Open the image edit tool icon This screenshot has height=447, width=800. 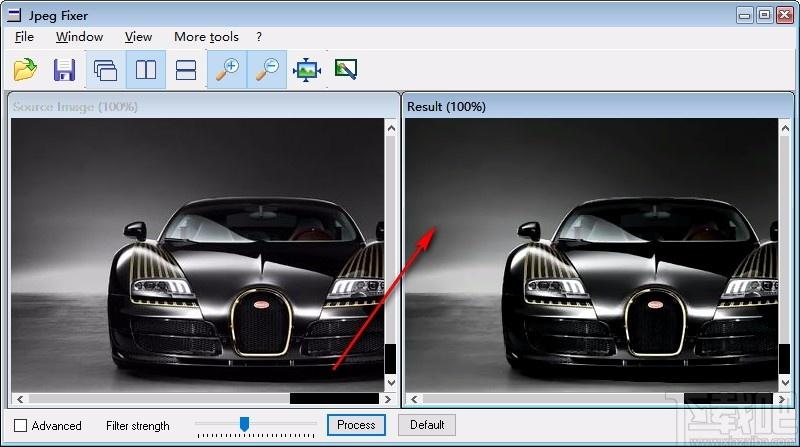point(346,69)
